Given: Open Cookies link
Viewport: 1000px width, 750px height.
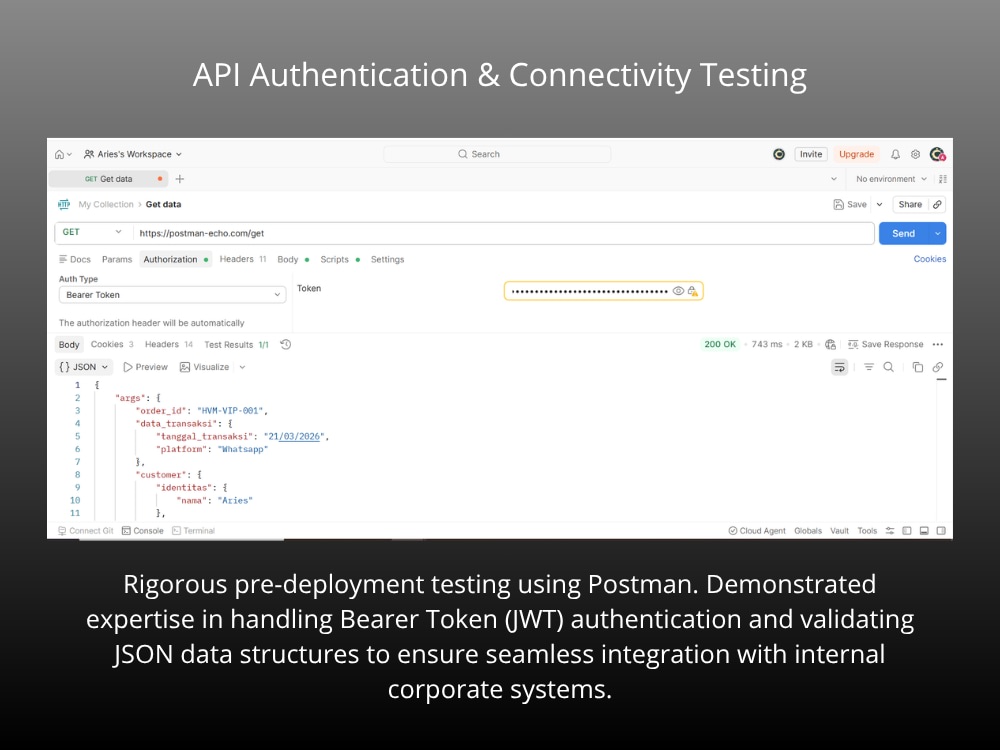Looking at the screenshot, I should coord(929,259).
